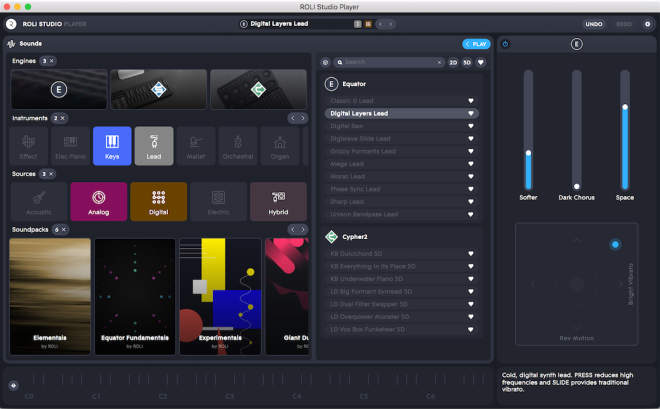Select the Digital Layers Lead preset

402,113
